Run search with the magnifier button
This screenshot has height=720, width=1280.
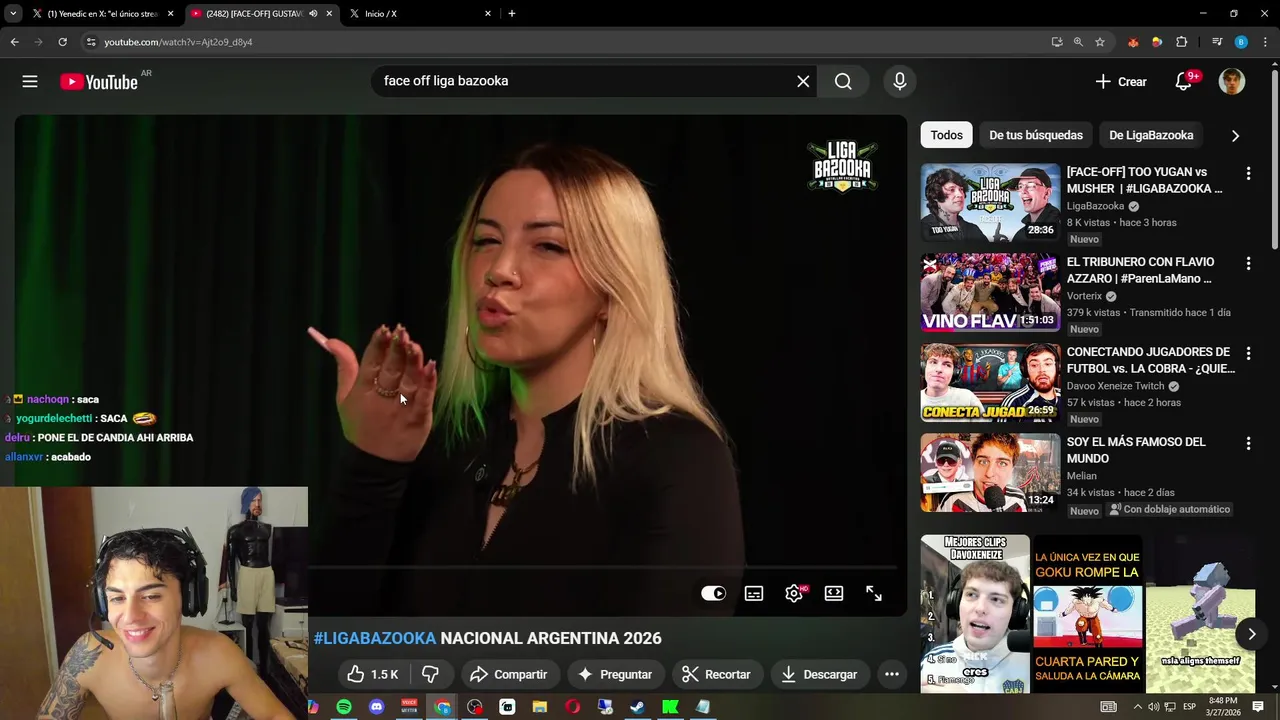[x=843, y=81]
